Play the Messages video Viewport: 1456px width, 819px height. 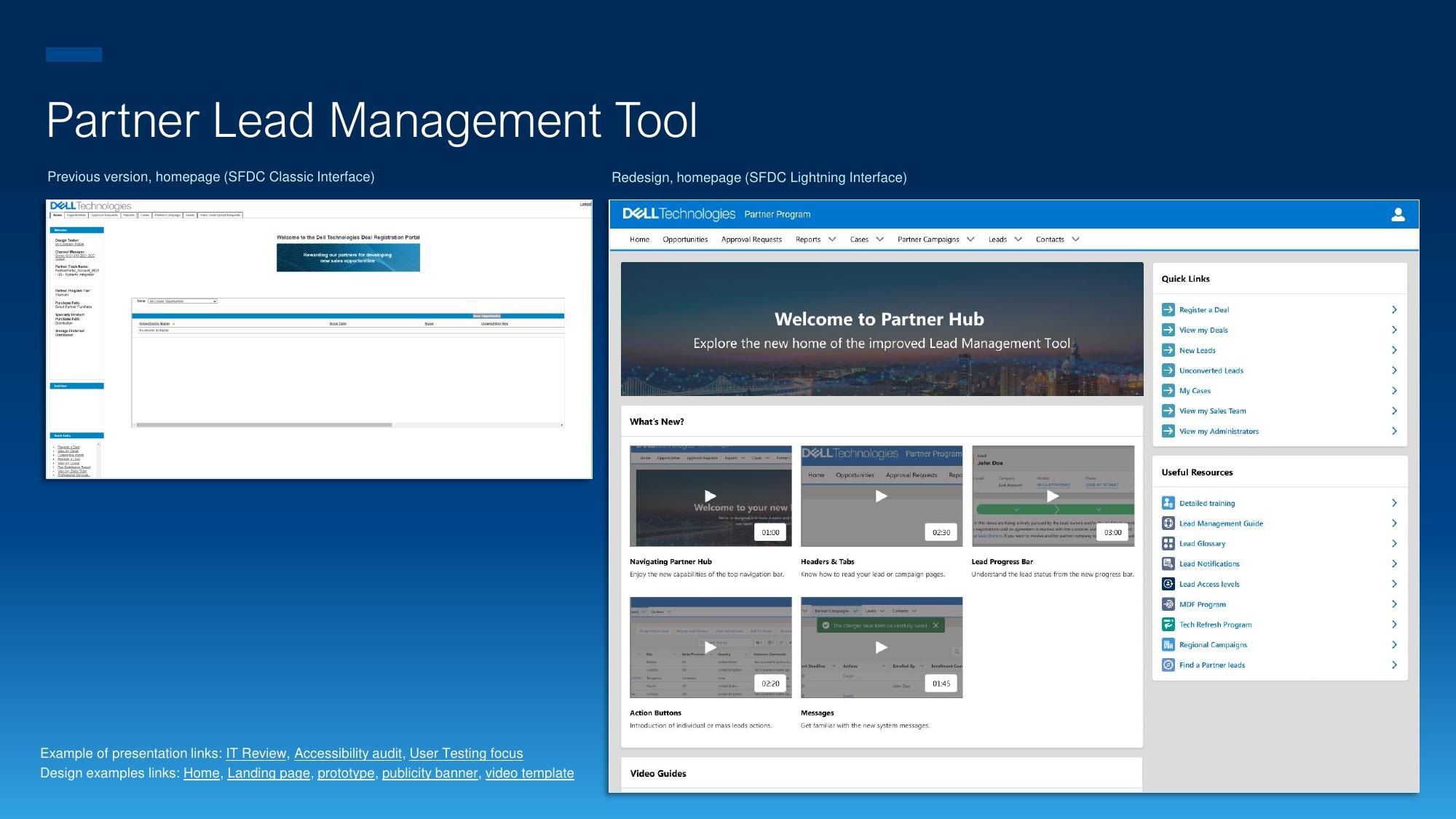tap(881, 647)
